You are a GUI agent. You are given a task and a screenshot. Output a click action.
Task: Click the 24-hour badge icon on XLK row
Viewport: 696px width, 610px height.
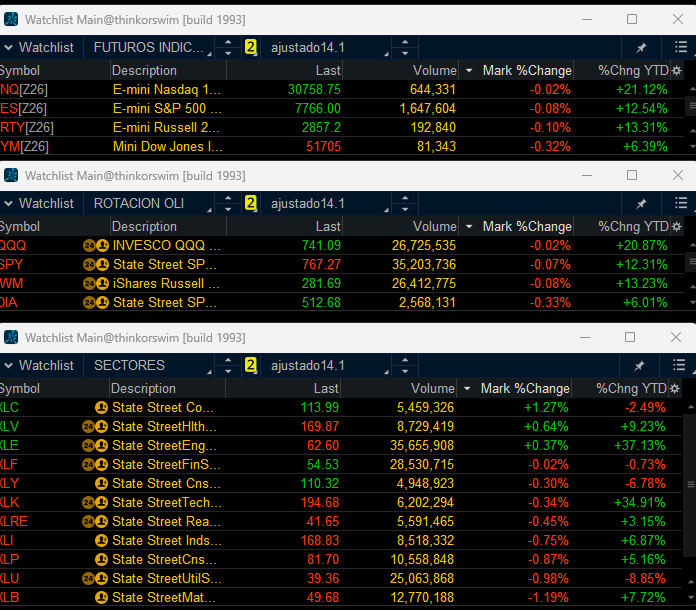tap(88, 503)
